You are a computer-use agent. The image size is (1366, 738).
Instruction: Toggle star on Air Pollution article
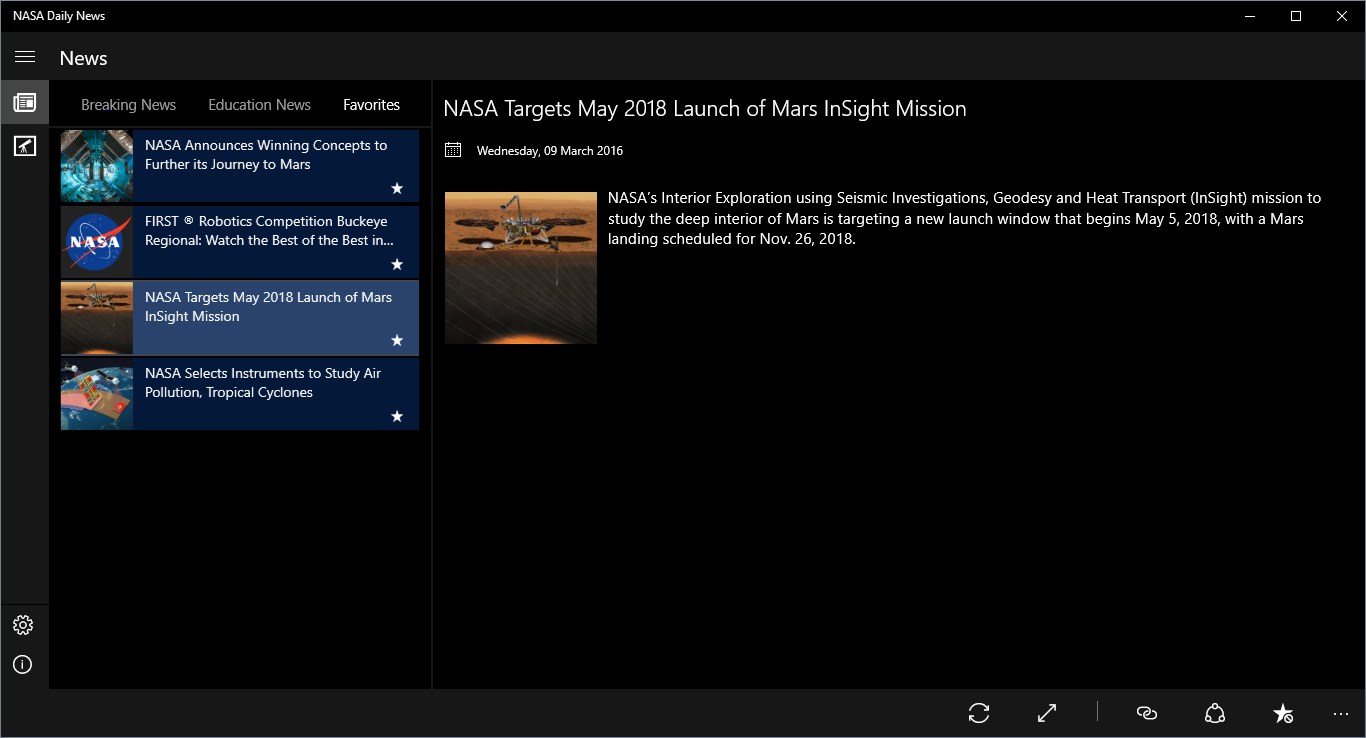click(397, 416)
